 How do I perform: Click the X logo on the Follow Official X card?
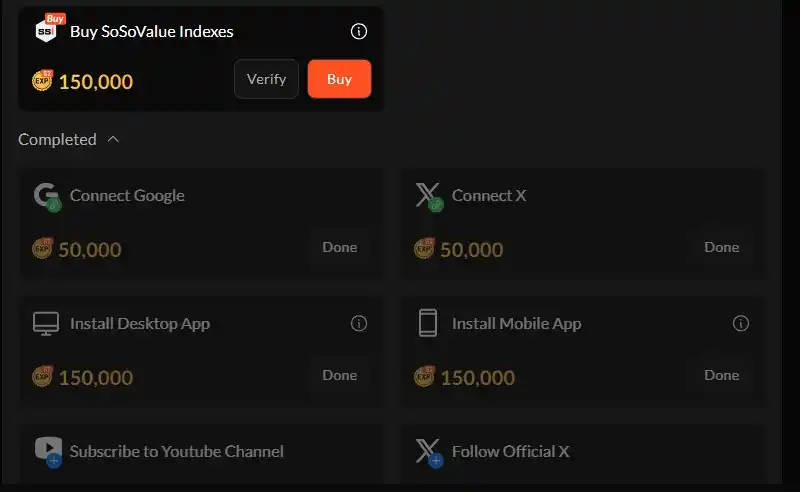pyautogui.click(x=429, y=452)
